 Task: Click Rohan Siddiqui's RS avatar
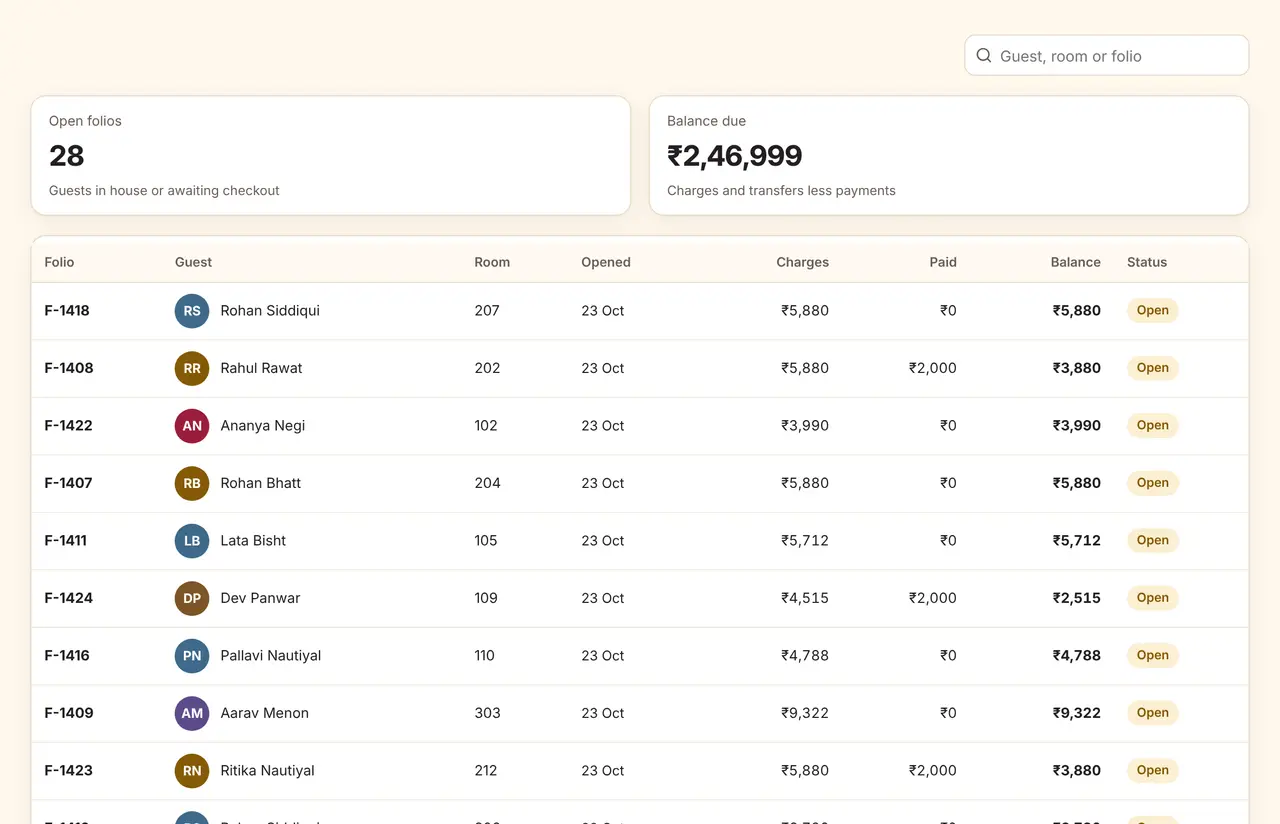[x=192, y=311]
